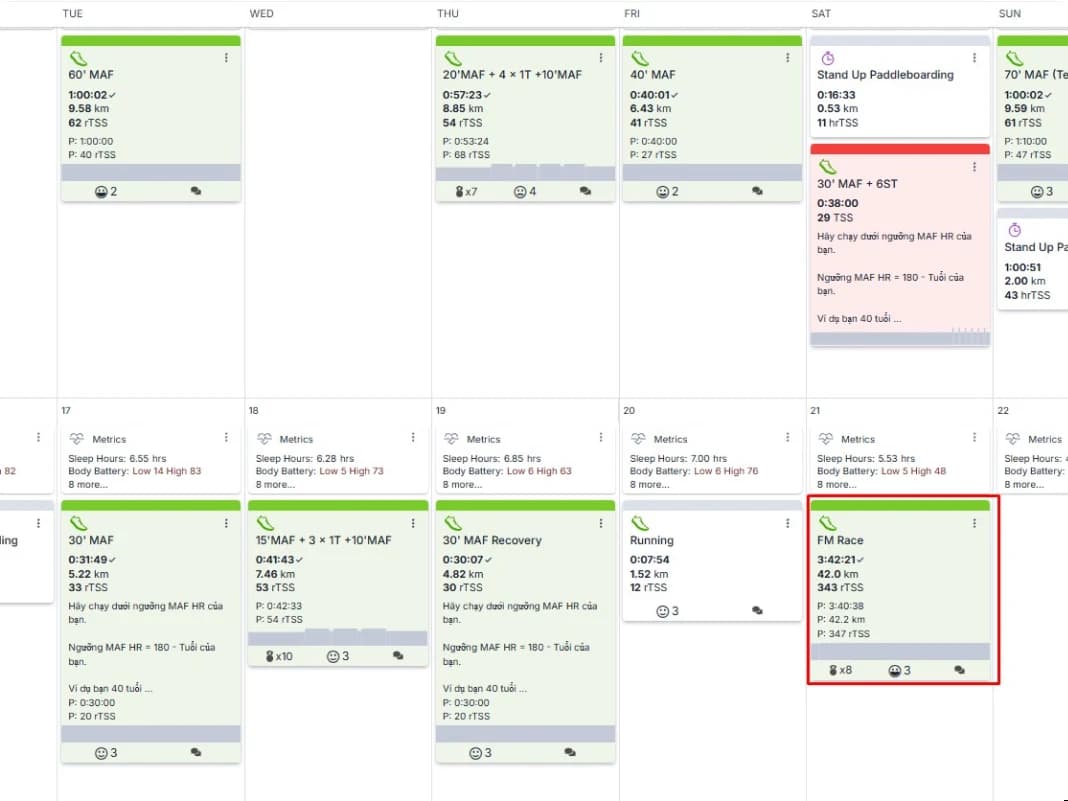Click stopwatch icon on Saturday Stand Up Paddleboarding
1068x801 pixels.
pos(827,58)
